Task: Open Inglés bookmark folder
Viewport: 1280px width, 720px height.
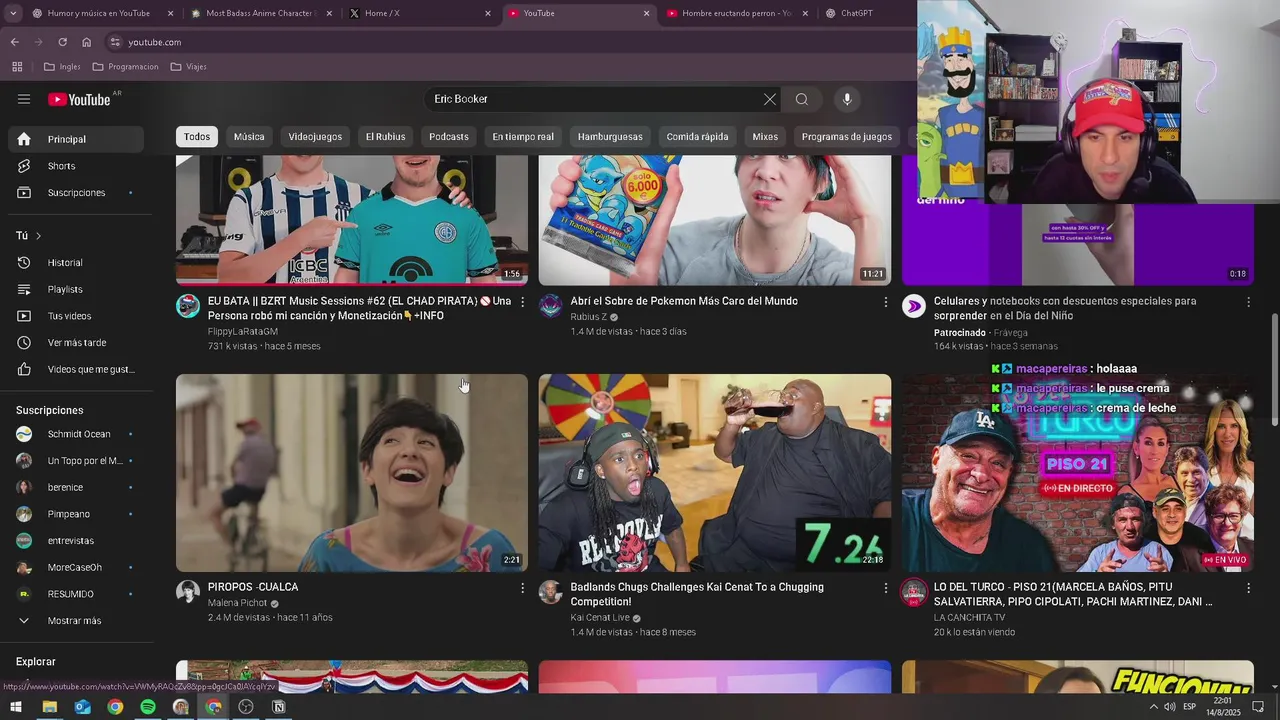Action: point(62,67)
